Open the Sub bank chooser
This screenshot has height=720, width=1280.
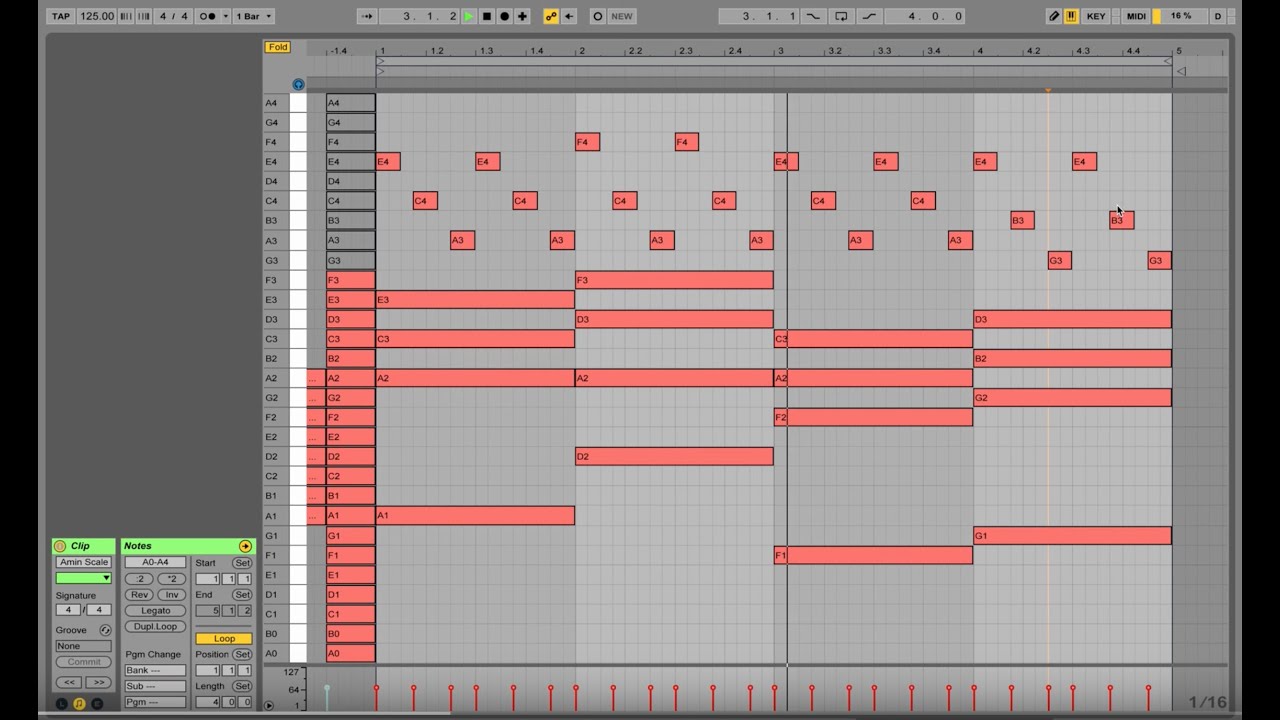point(155,686)
